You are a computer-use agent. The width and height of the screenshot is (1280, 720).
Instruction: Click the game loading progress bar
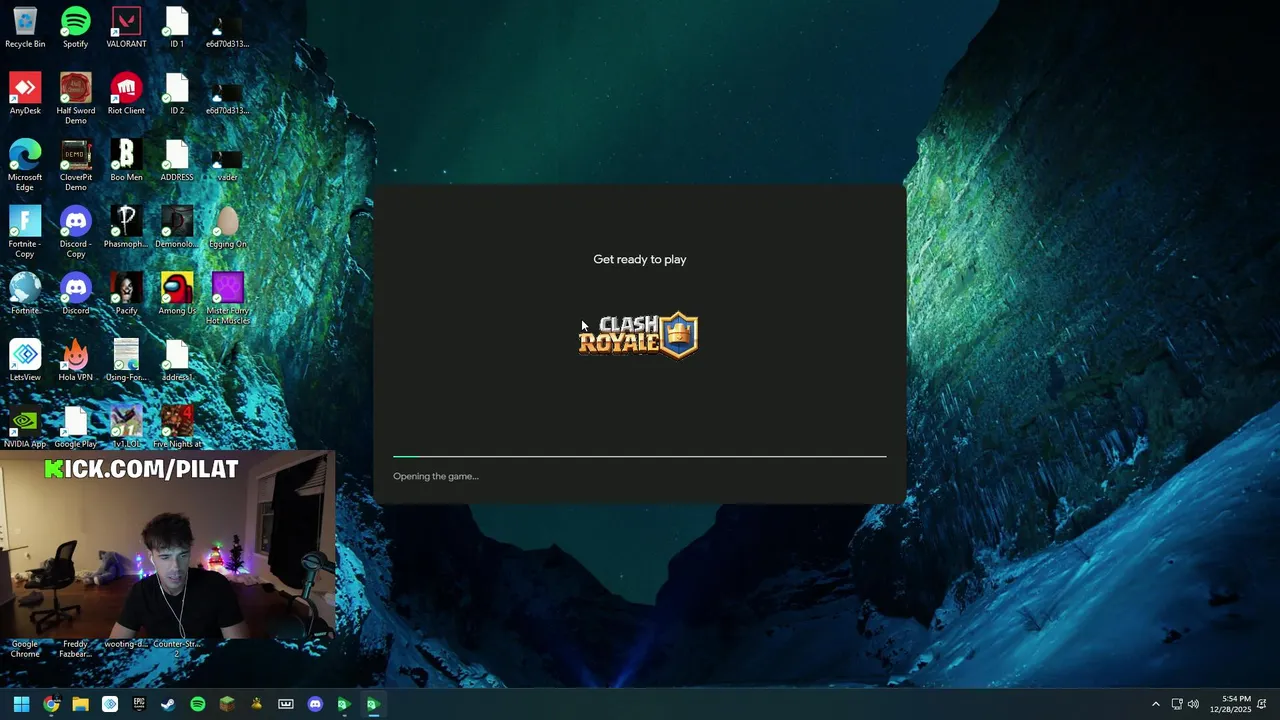[640, 456]
